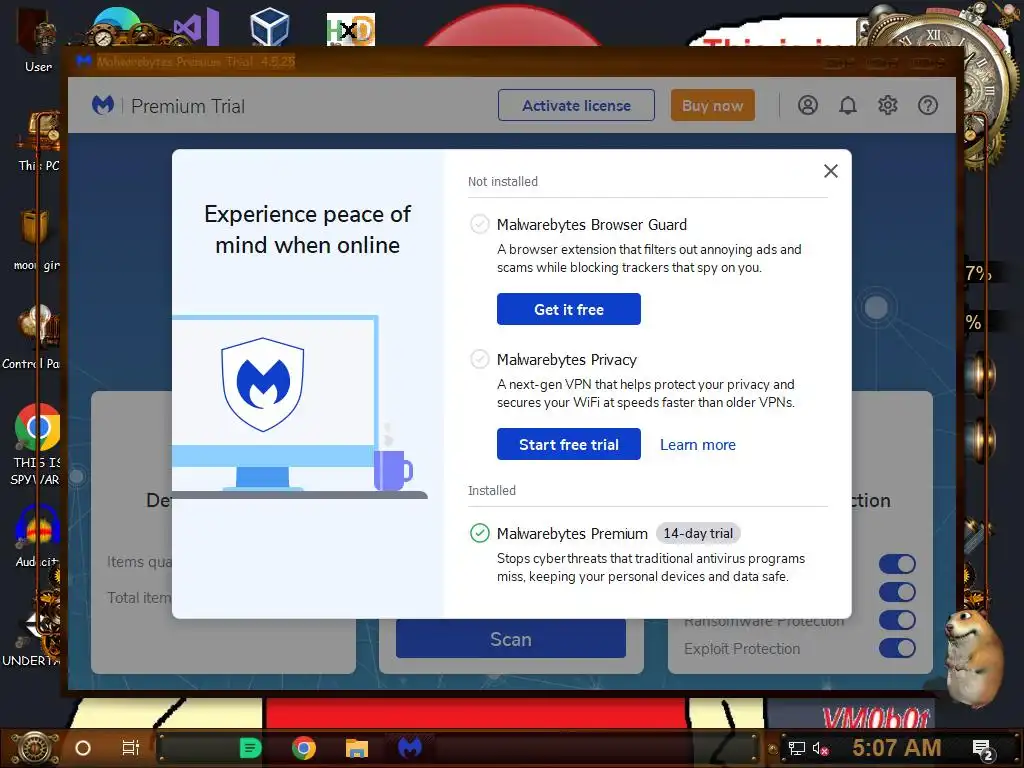Click Browser Guard status check circle
This screenshot has width=1024, height=768.
479,224
